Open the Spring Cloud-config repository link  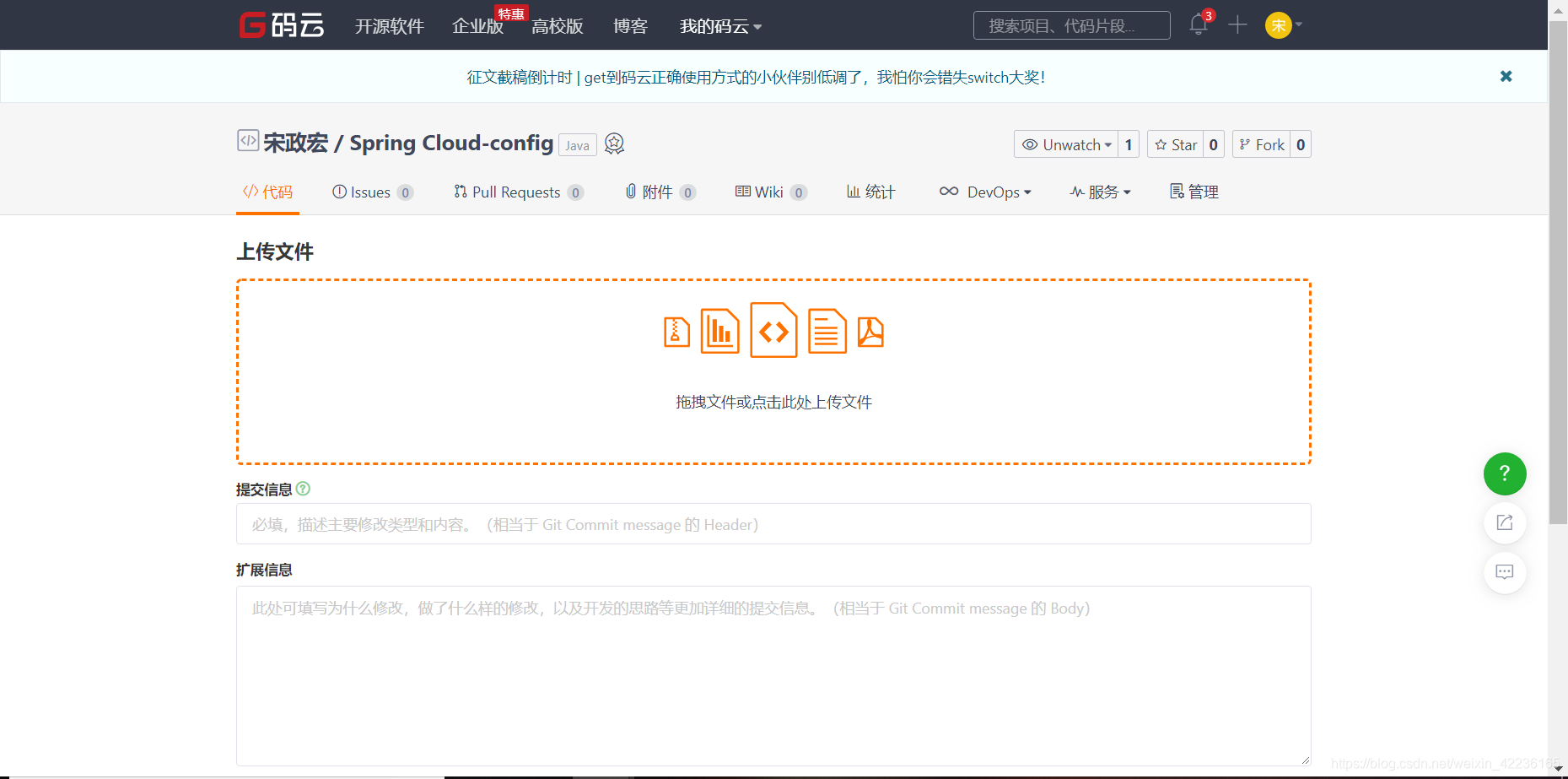(x=451, y=143)
